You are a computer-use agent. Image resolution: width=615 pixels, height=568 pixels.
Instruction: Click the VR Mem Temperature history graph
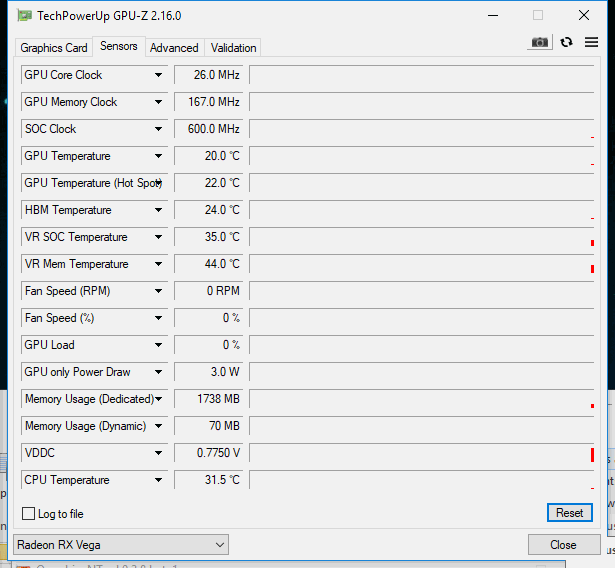(422, 264)
